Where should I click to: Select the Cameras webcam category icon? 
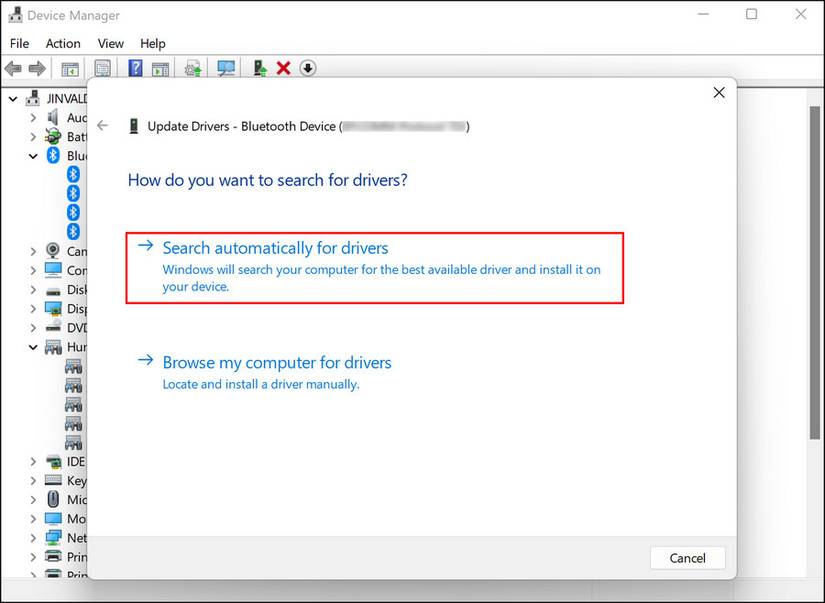[x=53, y=251]
